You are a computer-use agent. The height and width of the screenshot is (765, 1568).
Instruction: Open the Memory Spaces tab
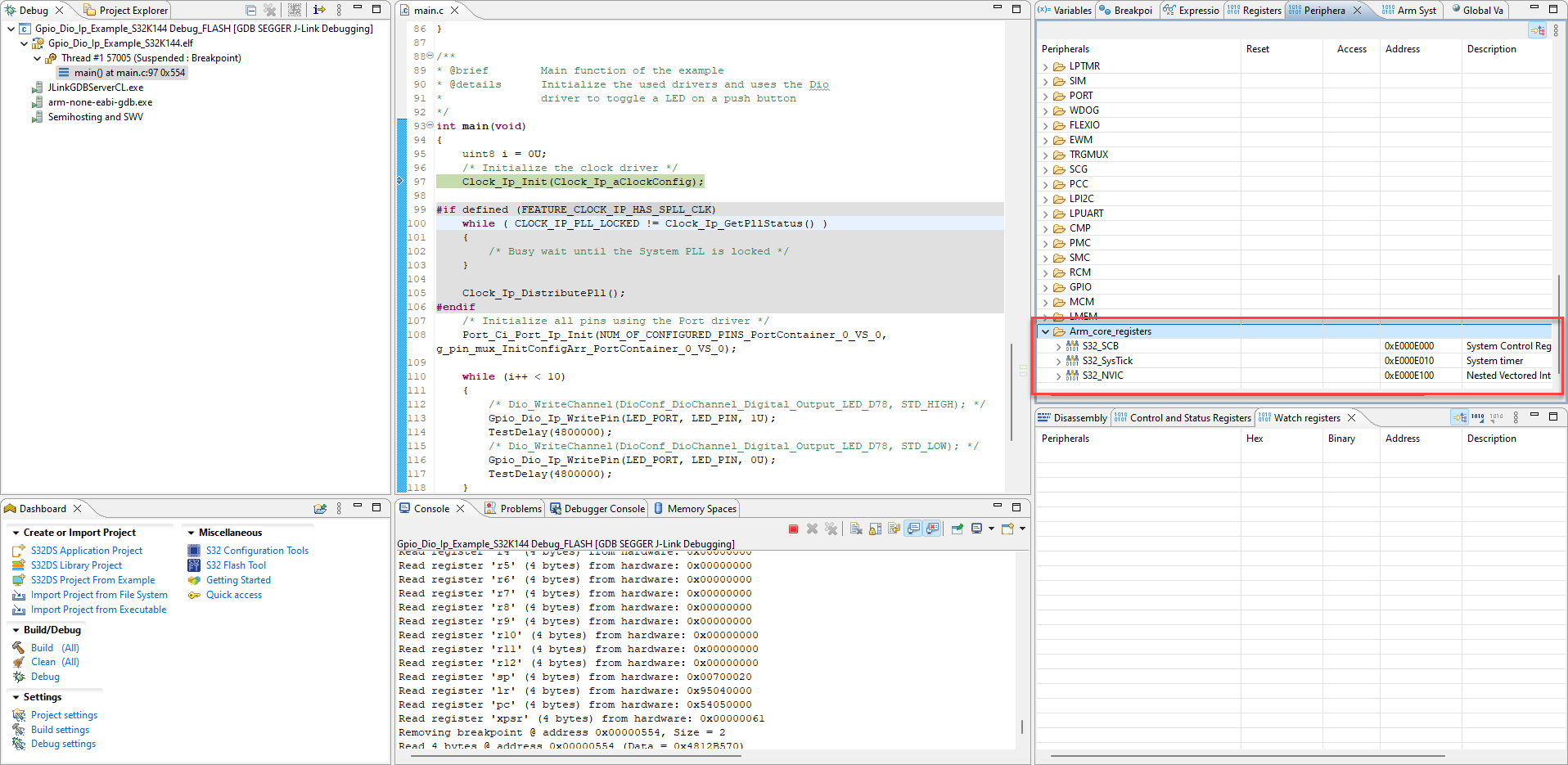[695, 508]
